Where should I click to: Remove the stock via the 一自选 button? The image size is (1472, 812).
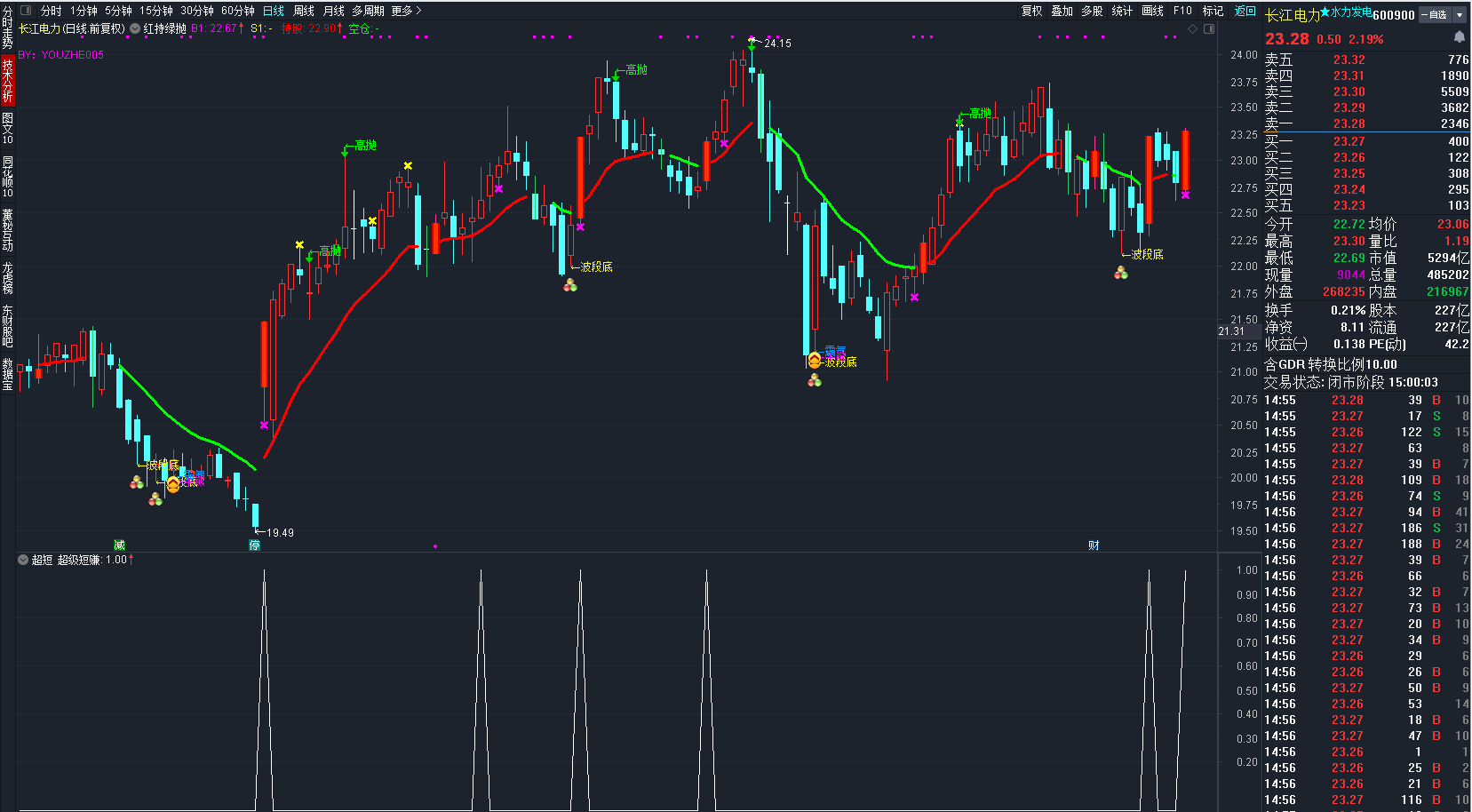click(1435, 15)
